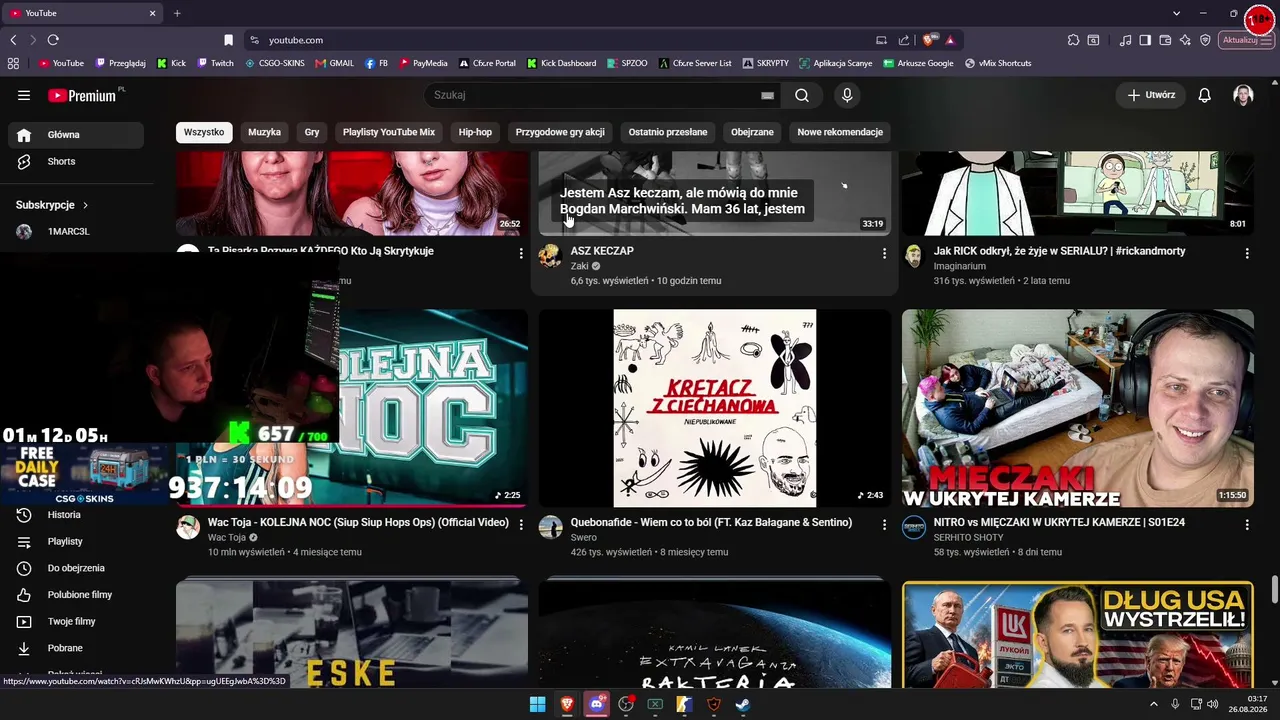Open the 1MARC3L subscription channel
This screenshot has height=720, width=1280.
click(x=76, y=232)
